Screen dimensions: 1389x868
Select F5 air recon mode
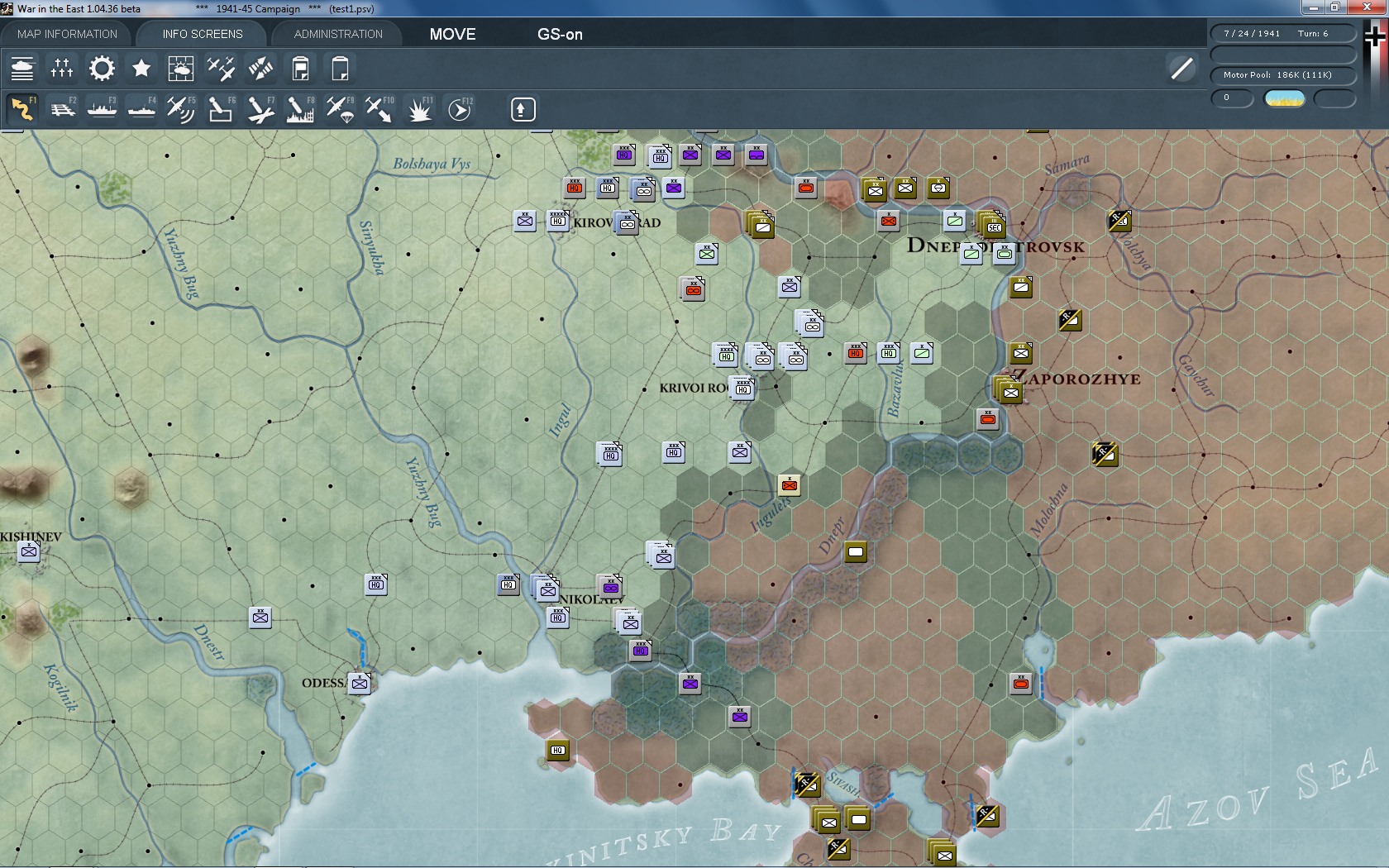pyautogui.click(x=181, y=109)
